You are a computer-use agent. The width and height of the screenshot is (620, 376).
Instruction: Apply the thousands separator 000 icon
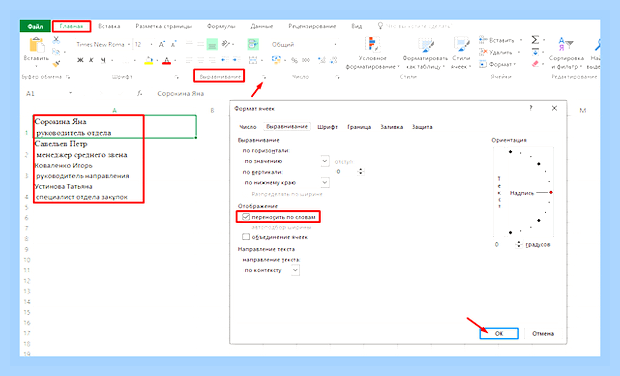coord(306,60)
